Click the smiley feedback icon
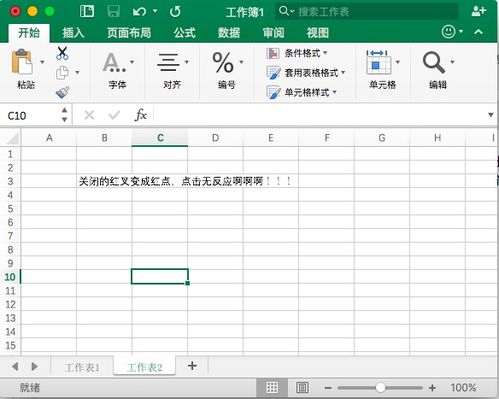 [449, 32]
